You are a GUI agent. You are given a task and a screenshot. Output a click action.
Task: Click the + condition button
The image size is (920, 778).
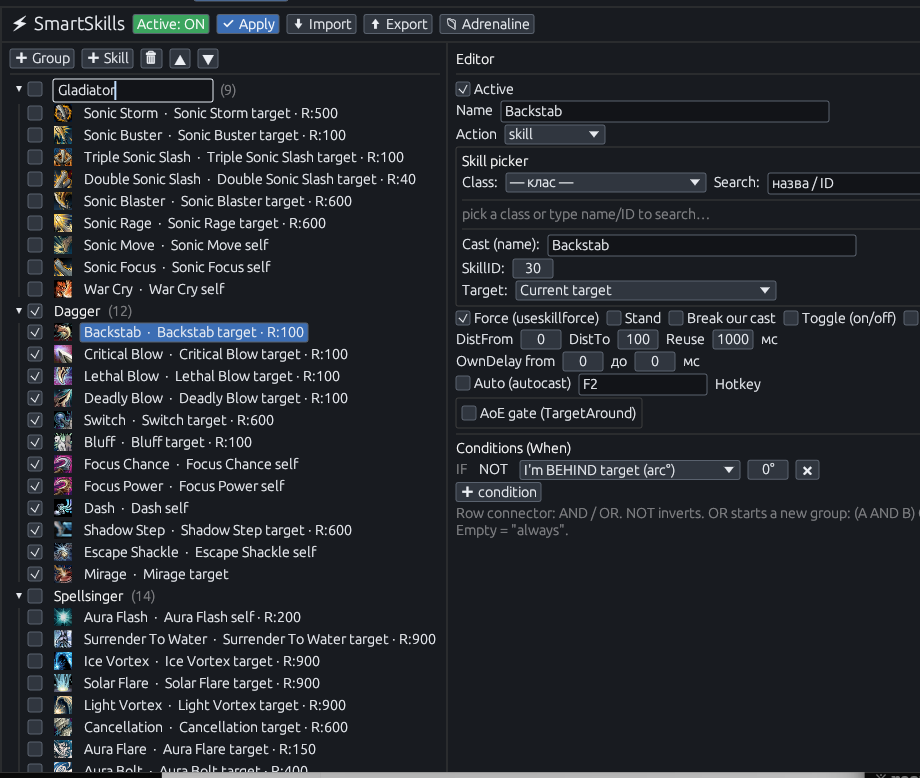pyautogui.click(x=499, y=492)
